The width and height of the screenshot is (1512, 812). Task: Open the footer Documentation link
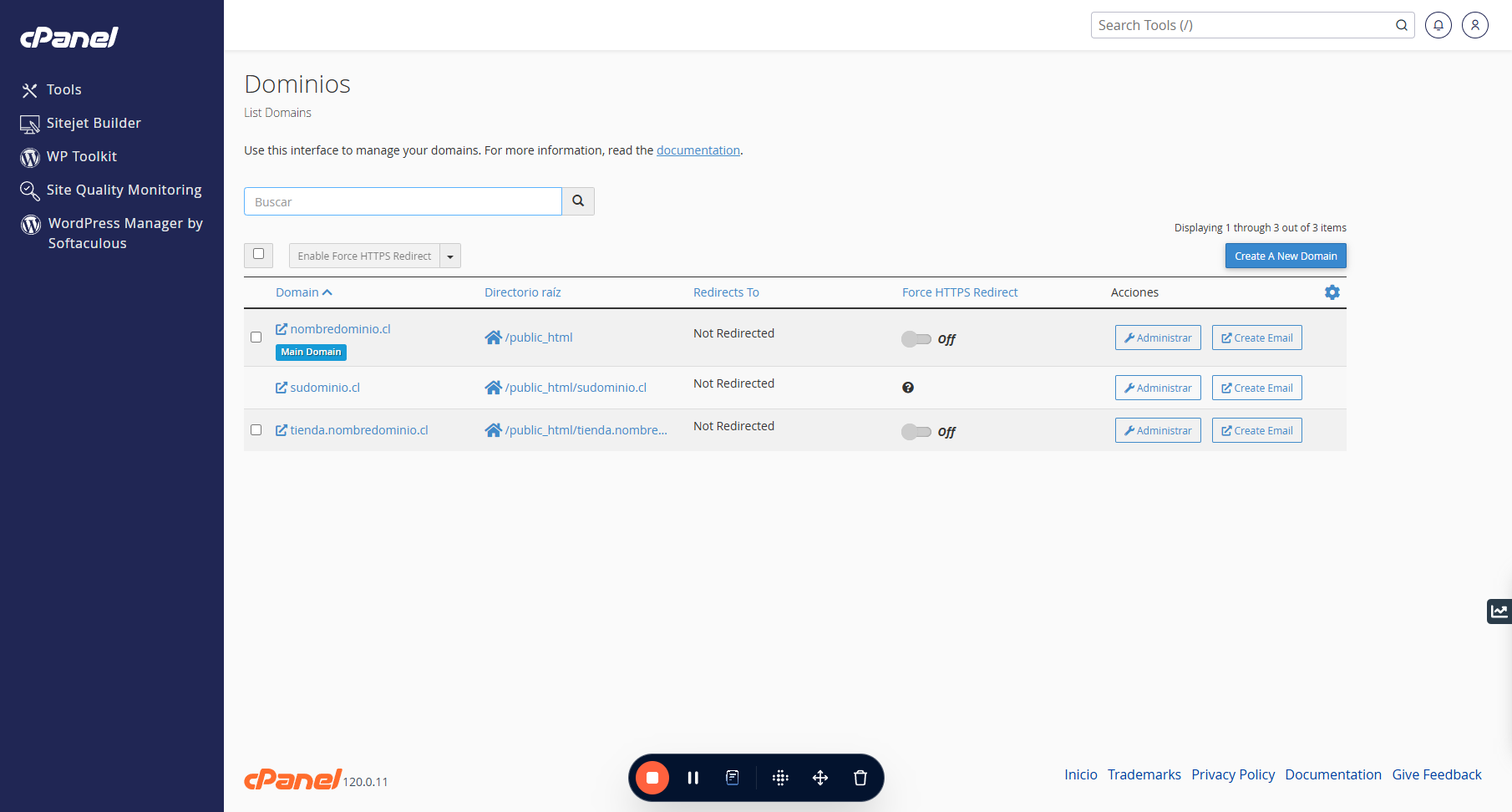(1333, 774)
